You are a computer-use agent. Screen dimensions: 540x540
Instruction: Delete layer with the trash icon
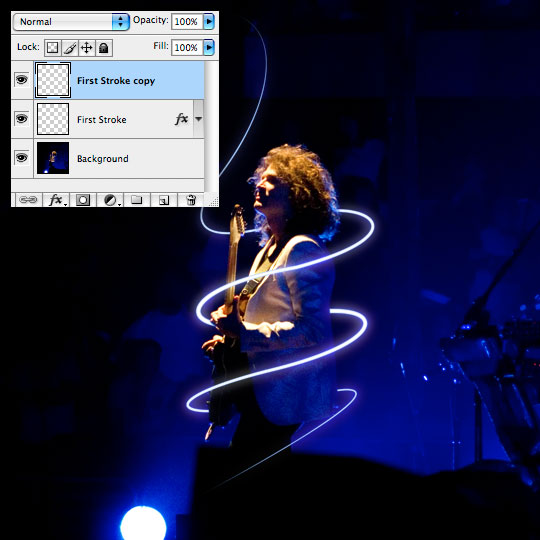[191, 199]
